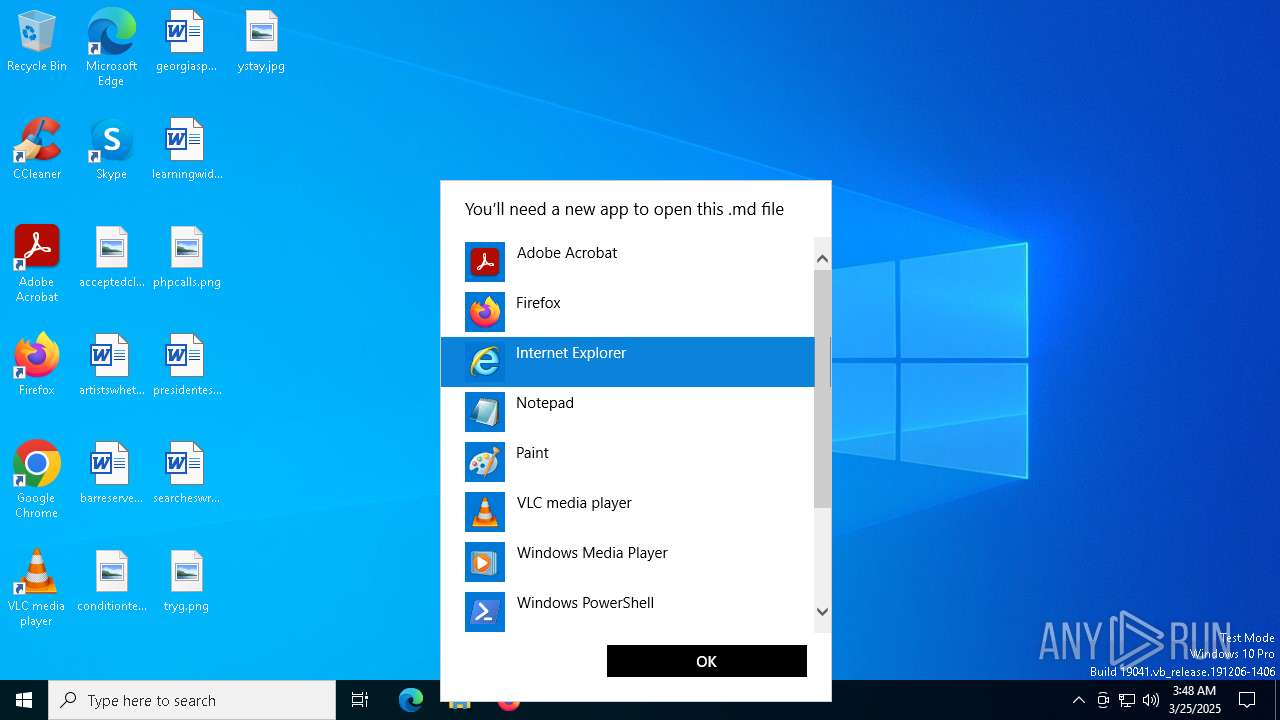
Task: Select the learningwid... Word document
Action: pyautogui.click(x=186, y=149)
